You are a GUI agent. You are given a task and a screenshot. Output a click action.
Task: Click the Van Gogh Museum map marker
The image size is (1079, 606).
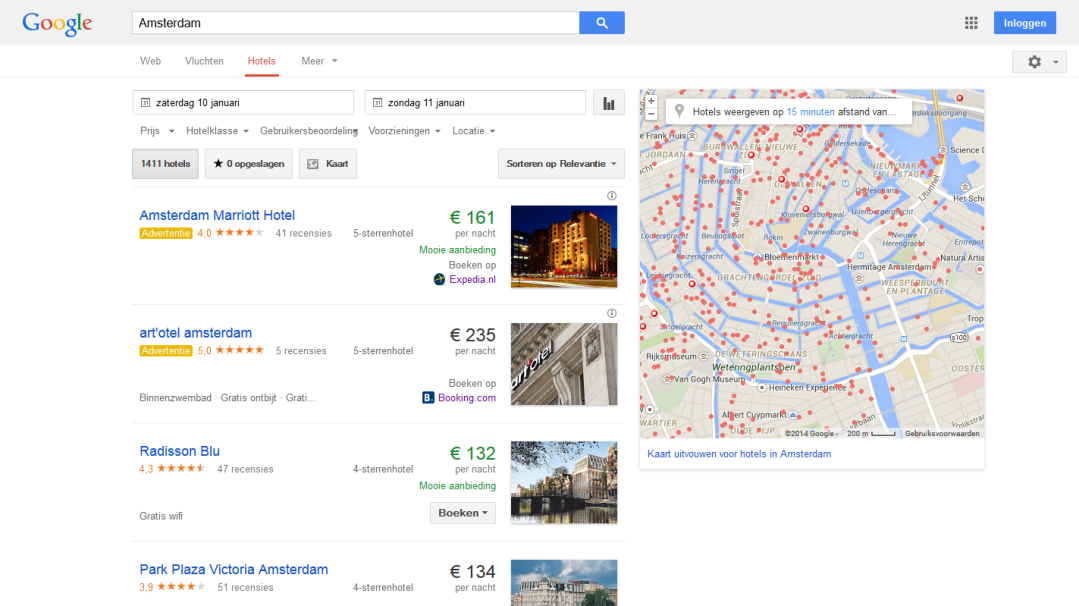tap(667, 379)
